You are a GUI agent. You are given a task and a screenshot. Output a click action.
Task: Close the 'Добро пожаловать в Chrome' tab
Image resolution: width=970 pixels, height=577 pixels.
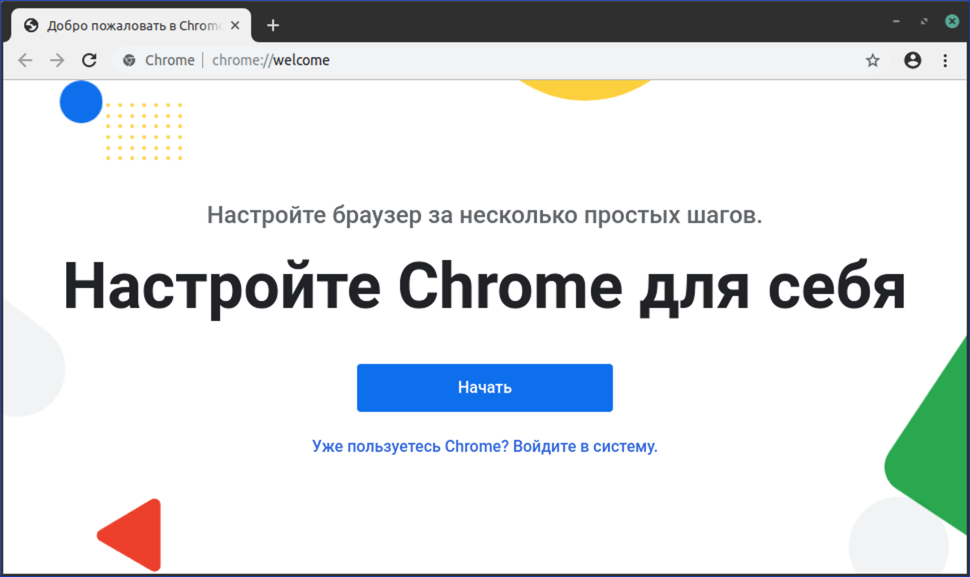(235, 25)
